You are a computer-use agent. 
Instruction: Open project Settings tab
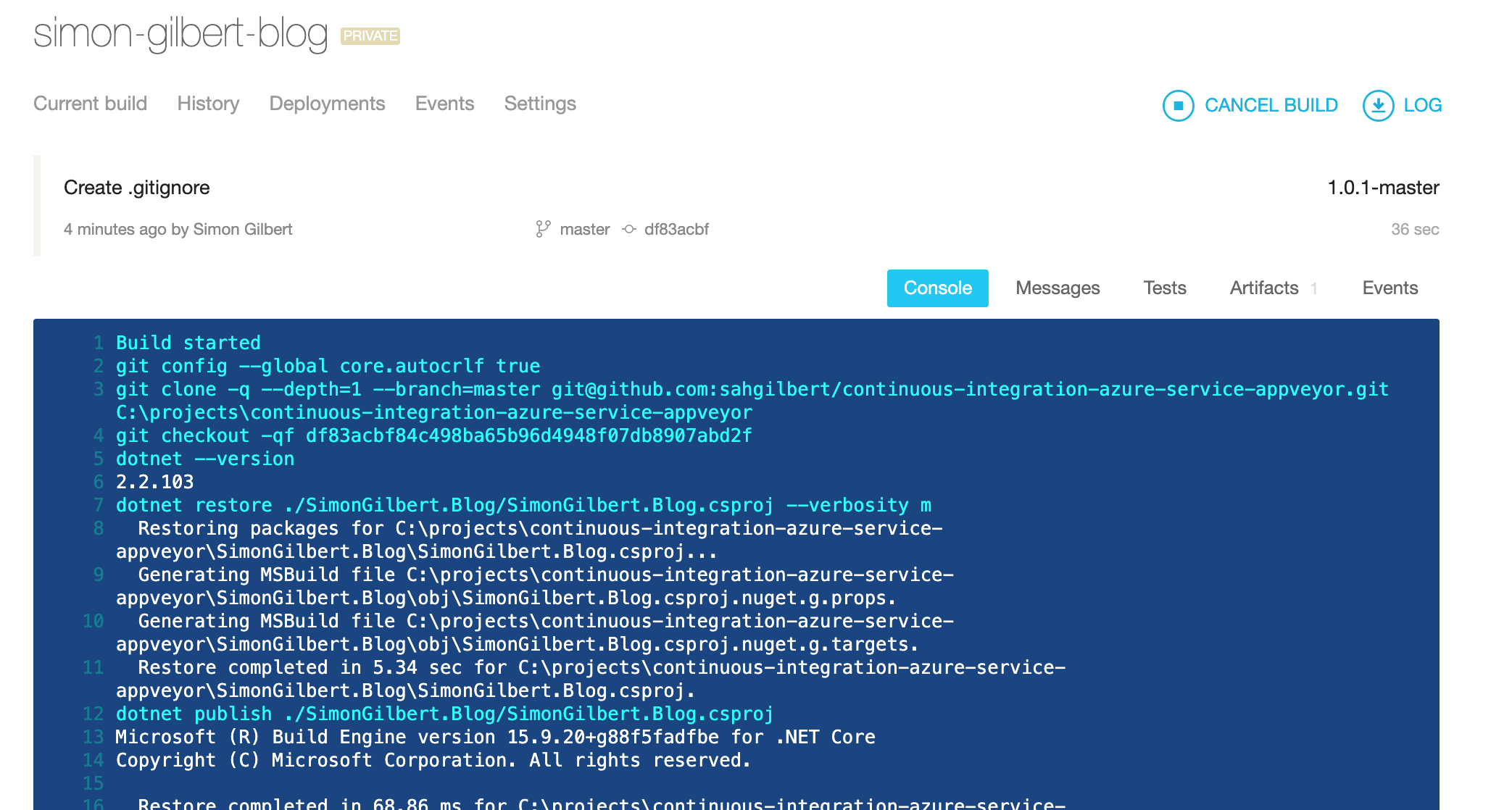[x=540, y=104]
